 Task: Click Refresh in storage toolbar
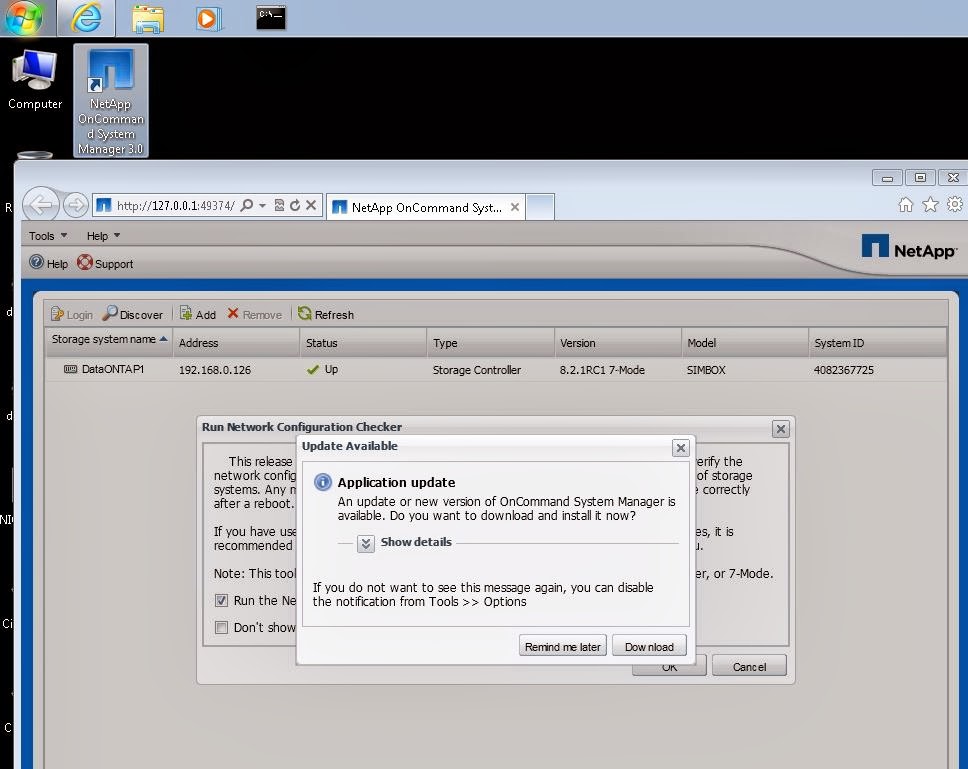tap(326, 314)
